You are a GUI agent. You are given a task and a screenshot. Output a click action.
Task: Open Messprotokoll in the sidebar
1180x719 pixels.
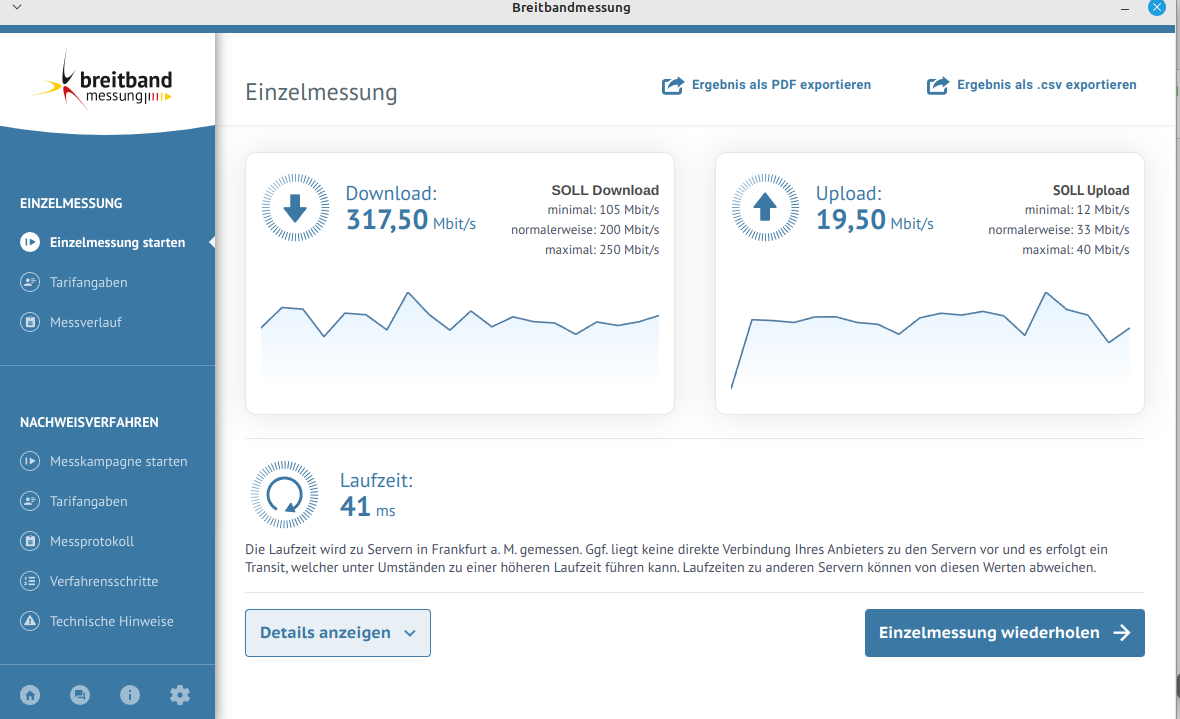click(x=91, y=541)
